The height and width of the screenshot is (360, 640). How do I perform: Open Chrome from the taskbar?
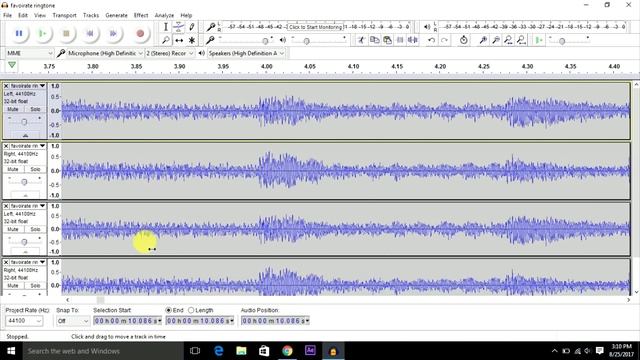point(287,351)
